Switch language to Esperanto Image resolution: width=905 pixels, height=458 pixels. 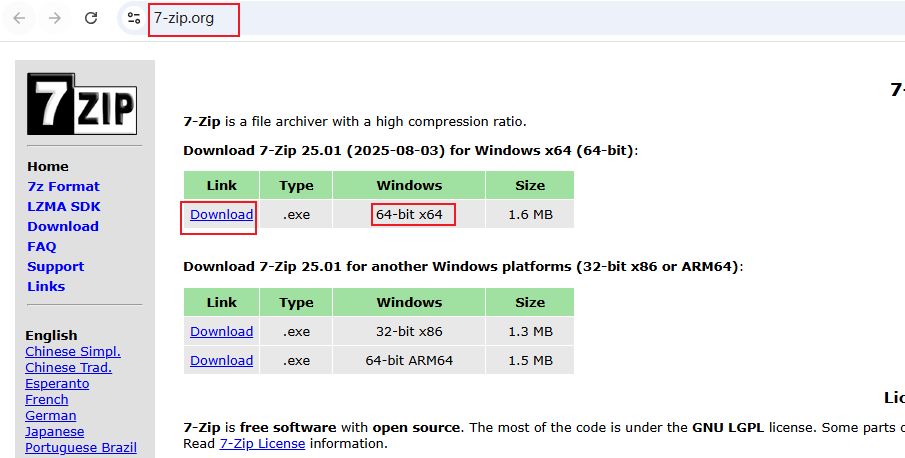coord(57,384)
